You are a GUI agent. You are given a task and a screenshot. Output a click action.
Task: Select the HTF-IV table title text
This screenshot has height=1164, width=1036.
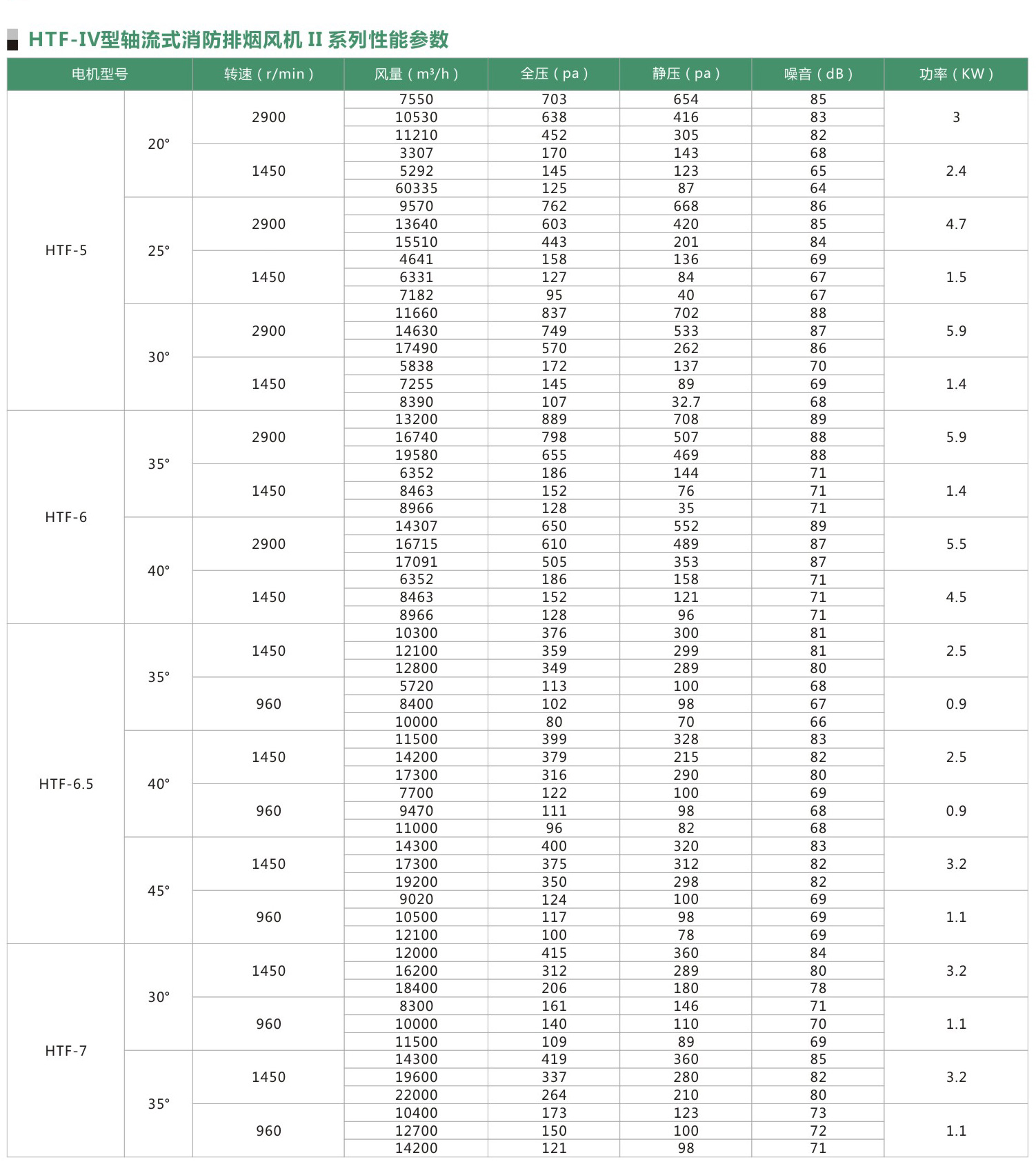[239, 40]
